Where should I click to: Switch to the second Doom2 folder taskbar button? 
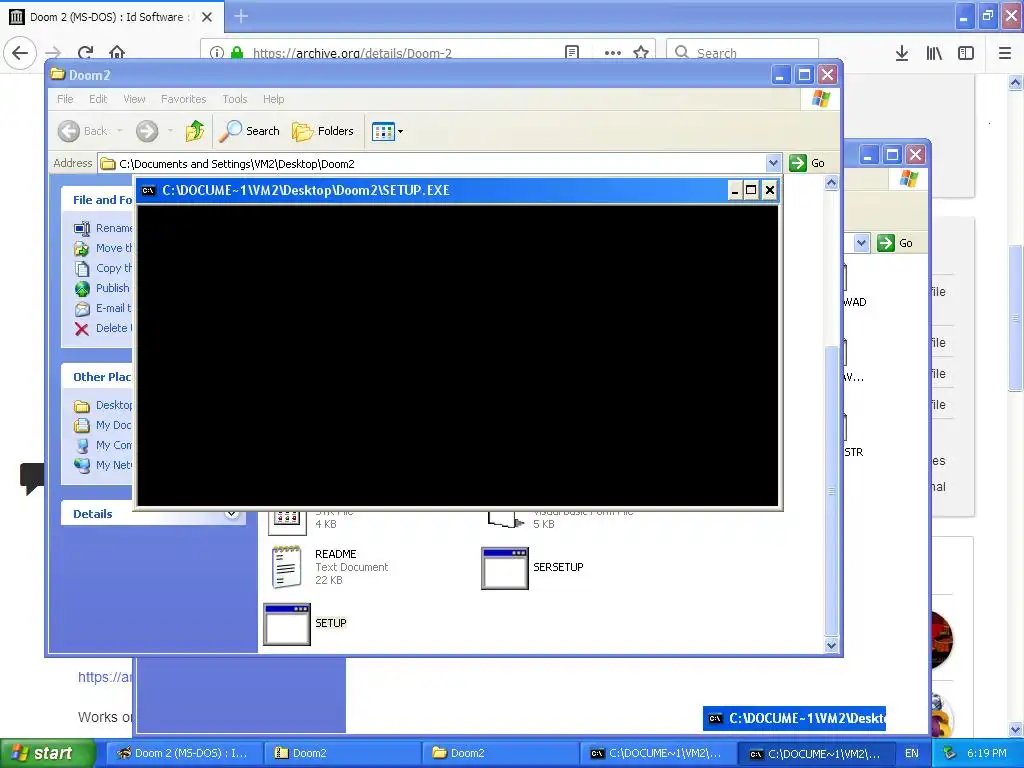click(x=500, y=753)
